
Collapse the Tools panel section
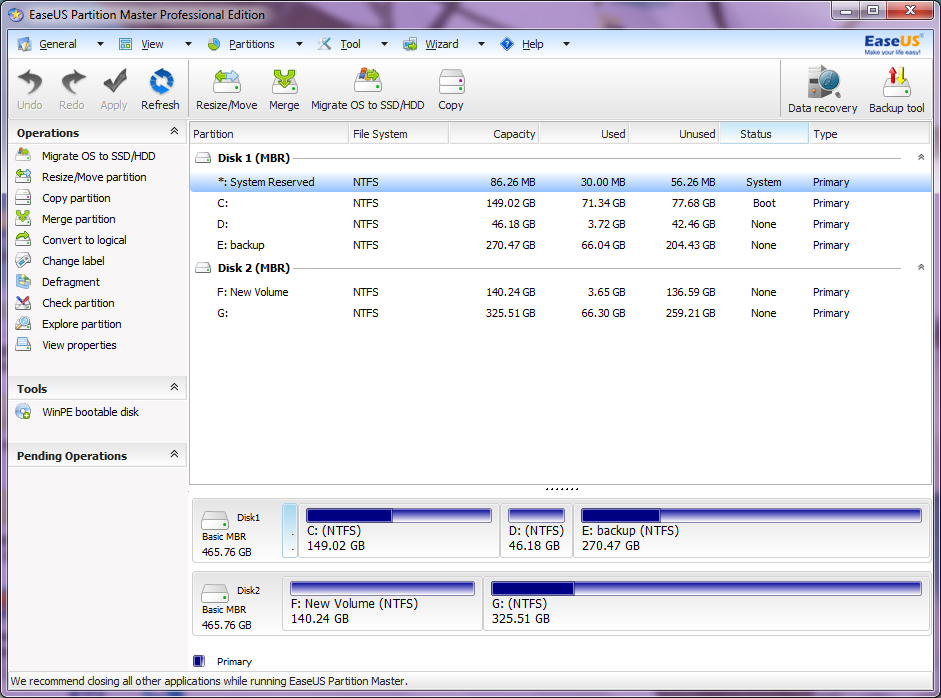174,388
